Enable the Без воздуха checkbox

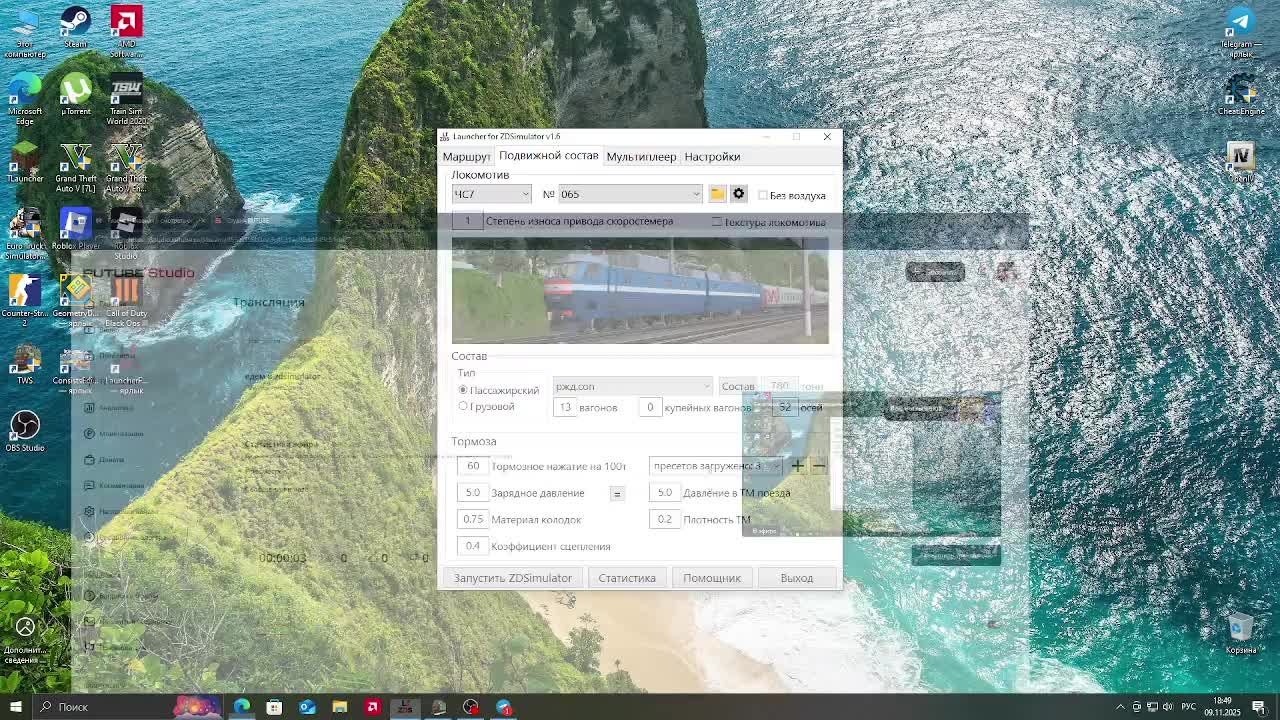(763, 195)
